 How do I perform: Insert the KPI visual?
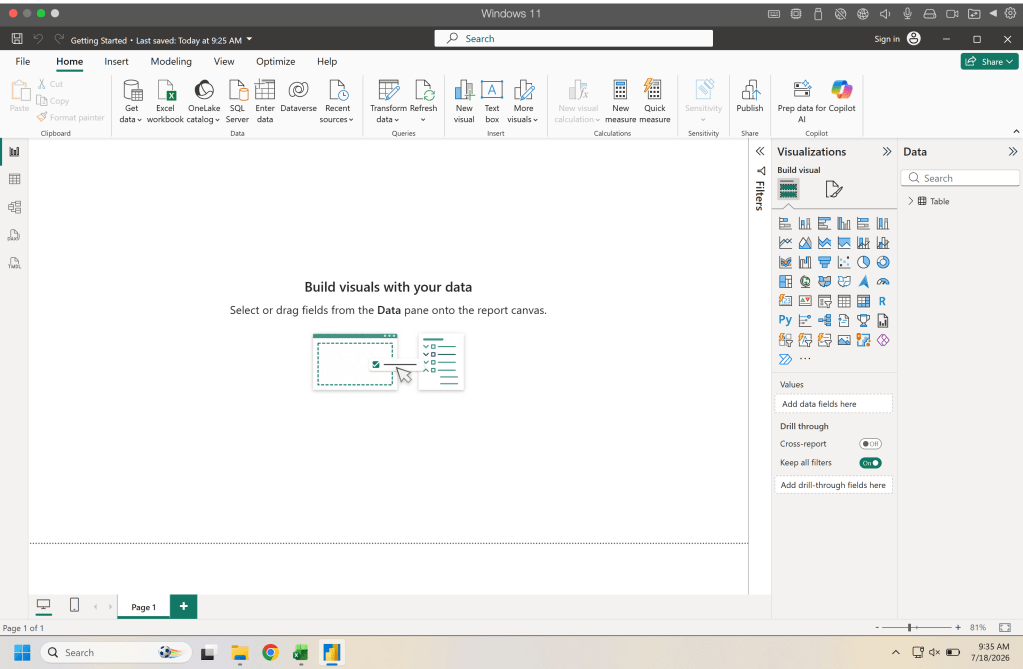(805, 302)
